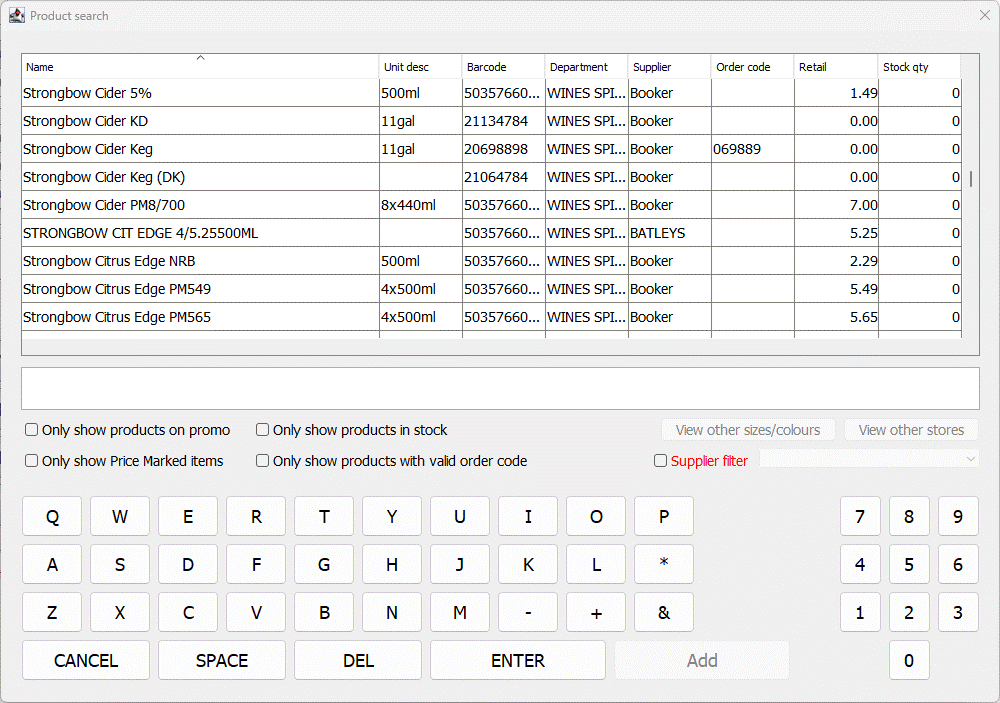Open the Supplier filter dropdown
Screen dimensions: 1000x703
[x=869, y=459]
